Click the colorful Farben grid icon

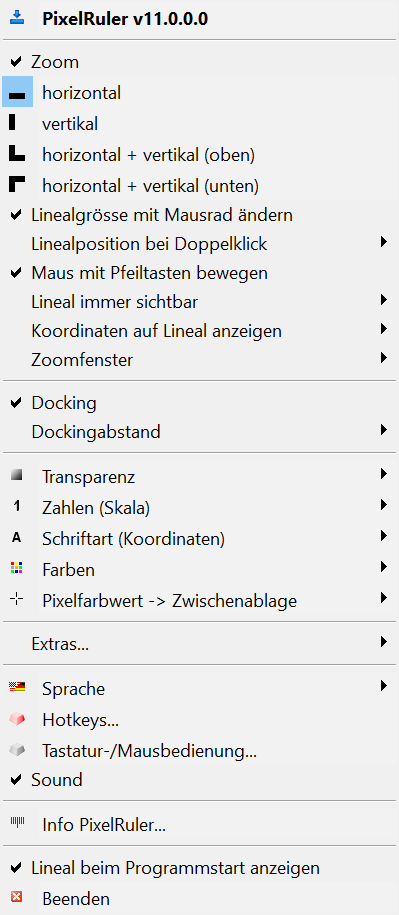pos(16,567)
